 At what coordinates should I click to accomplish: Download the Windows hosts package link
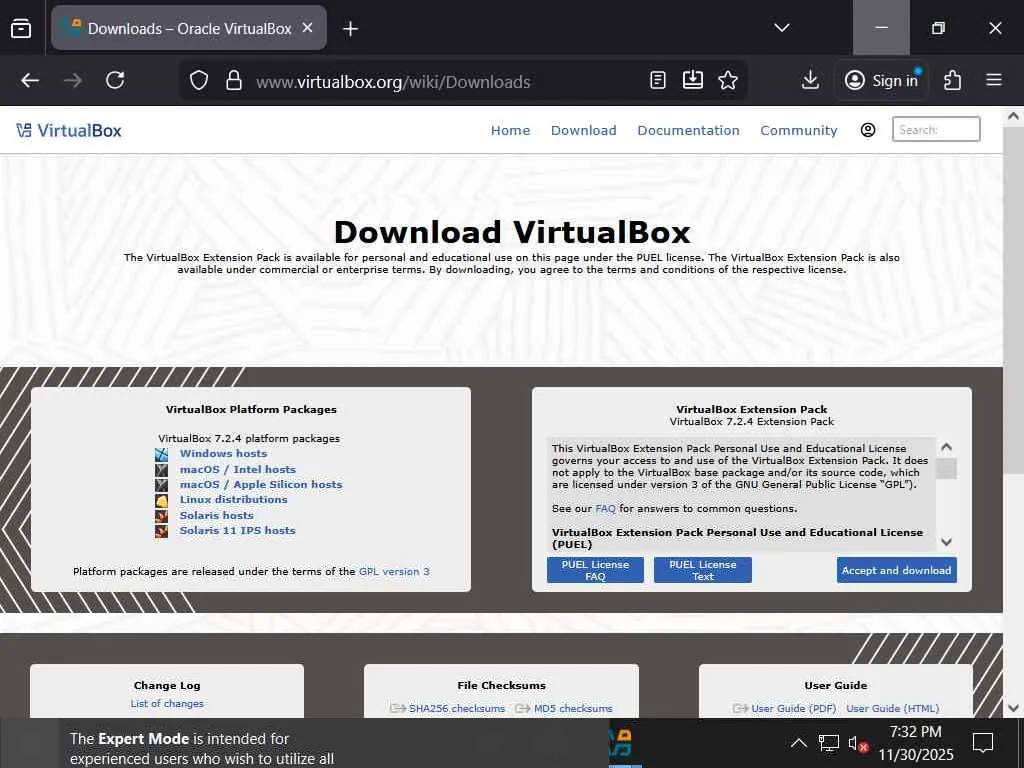click(x=223, y=454)
